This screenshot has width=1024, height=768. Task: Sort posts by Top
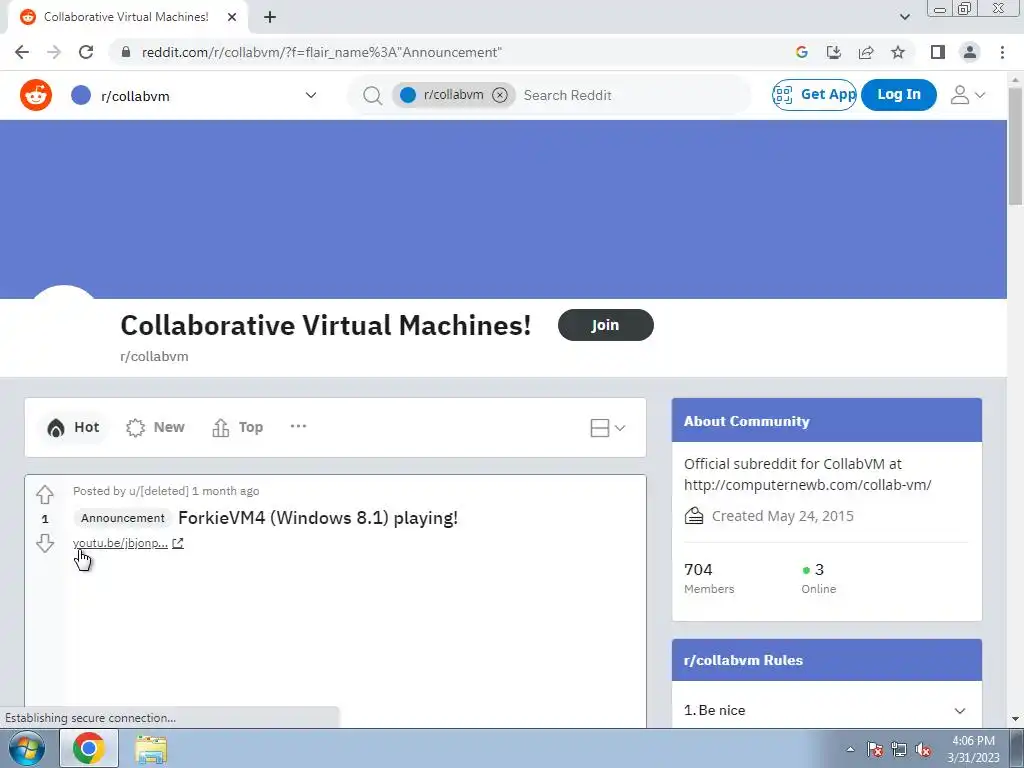pos(238,427)
